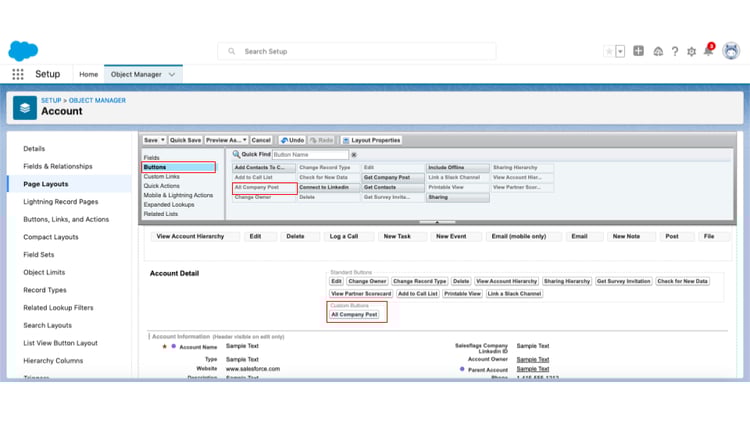This screenshot has height=421, width=750.
Task: Clear the Quick Find field with X
Action: [354, 155]
